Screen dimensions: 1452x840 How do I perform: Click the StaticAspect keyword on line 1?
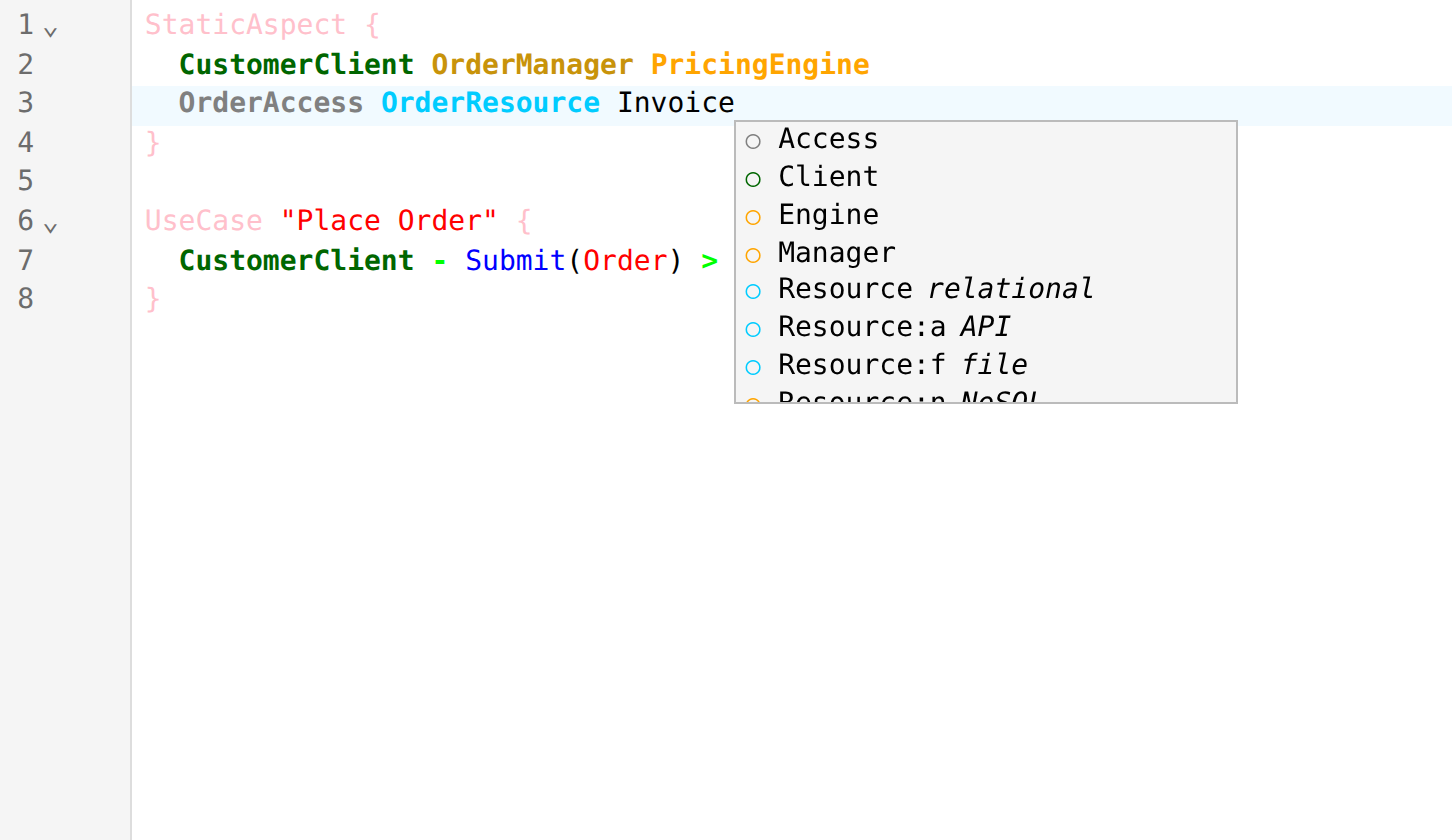coord(246,25)
